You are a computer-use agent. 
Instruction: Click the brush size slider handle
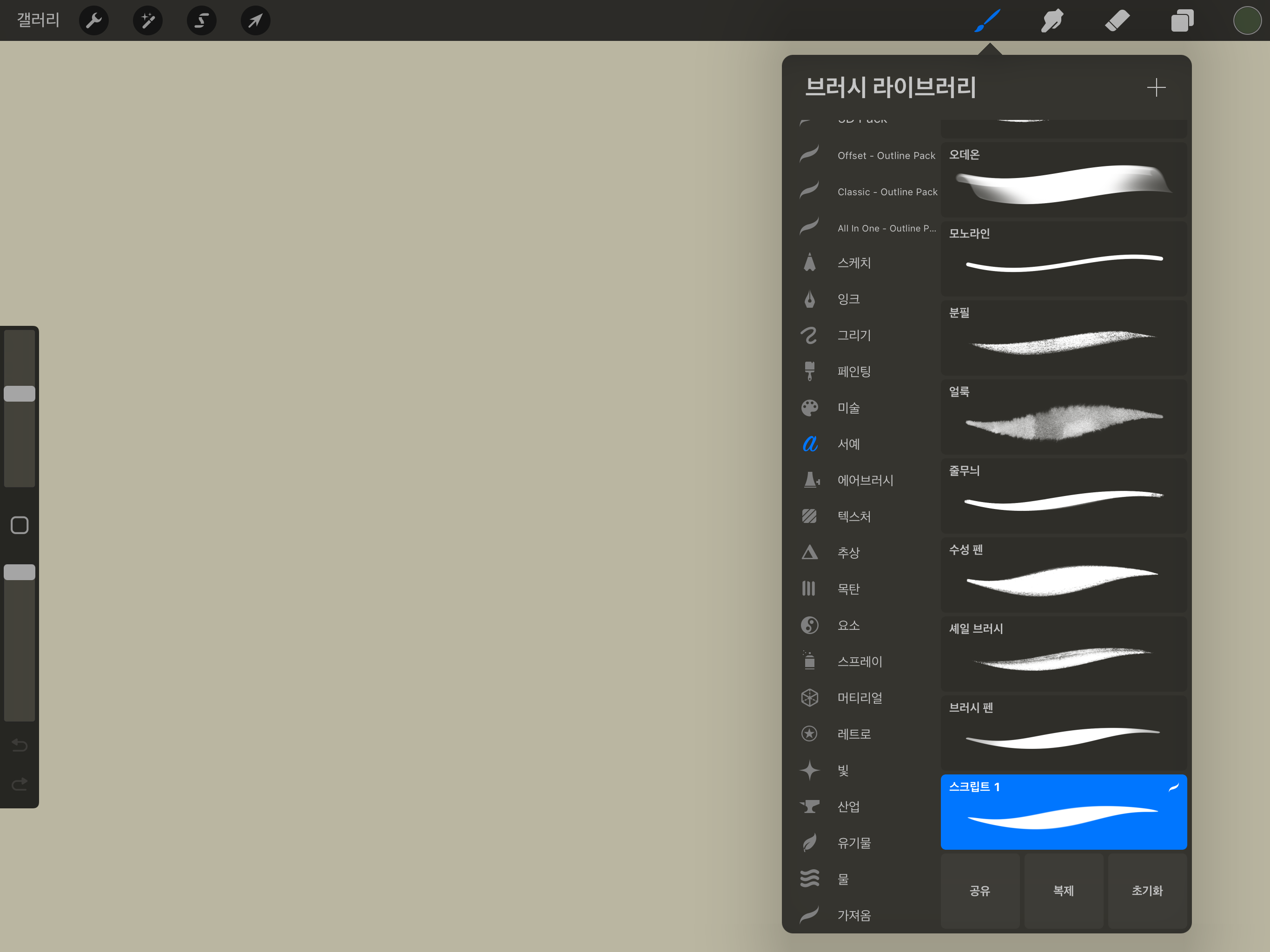20,393
